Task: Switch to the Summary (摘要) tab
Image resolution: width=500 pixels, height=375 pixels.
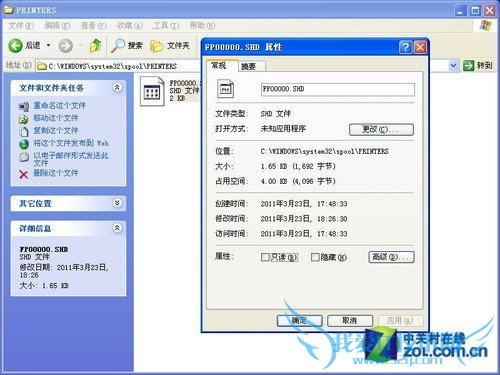Action: [252, 66]
